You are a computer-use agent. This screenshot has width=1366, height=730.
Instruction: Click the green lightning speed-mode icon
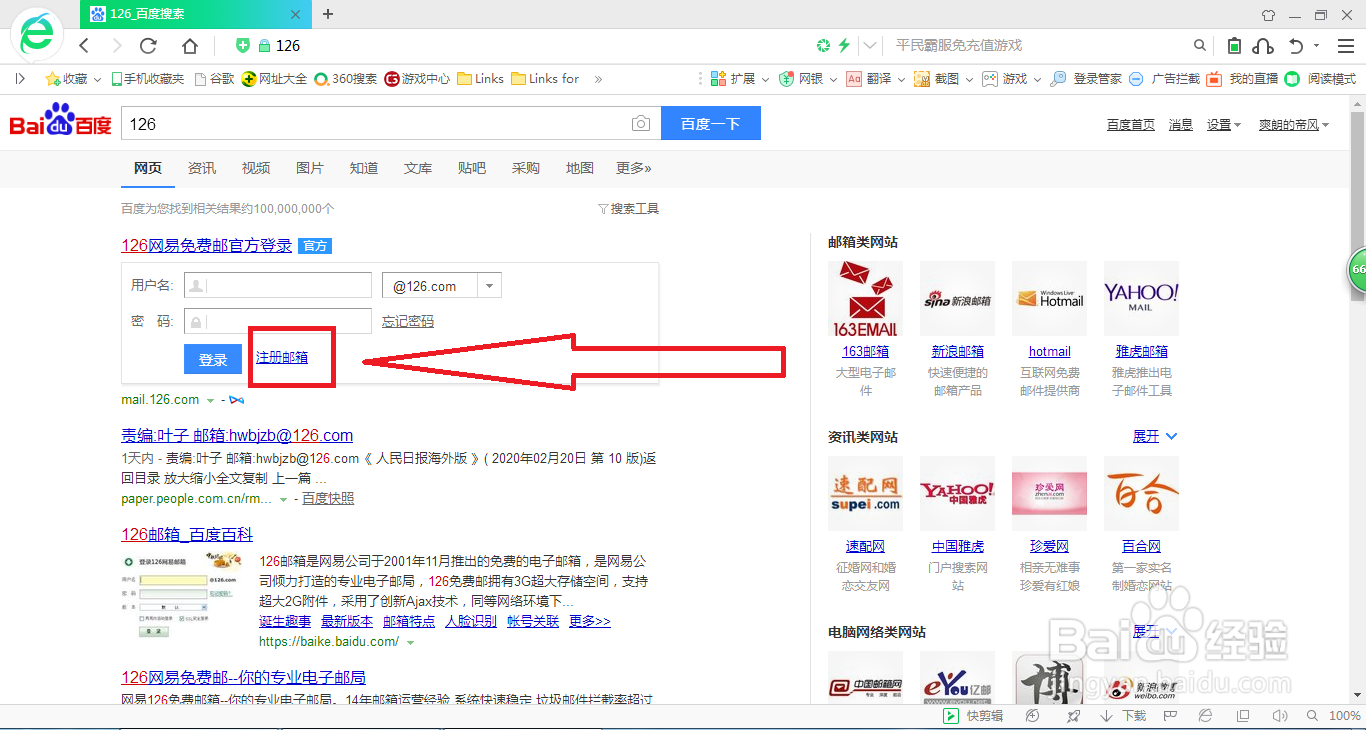[844, 46]
